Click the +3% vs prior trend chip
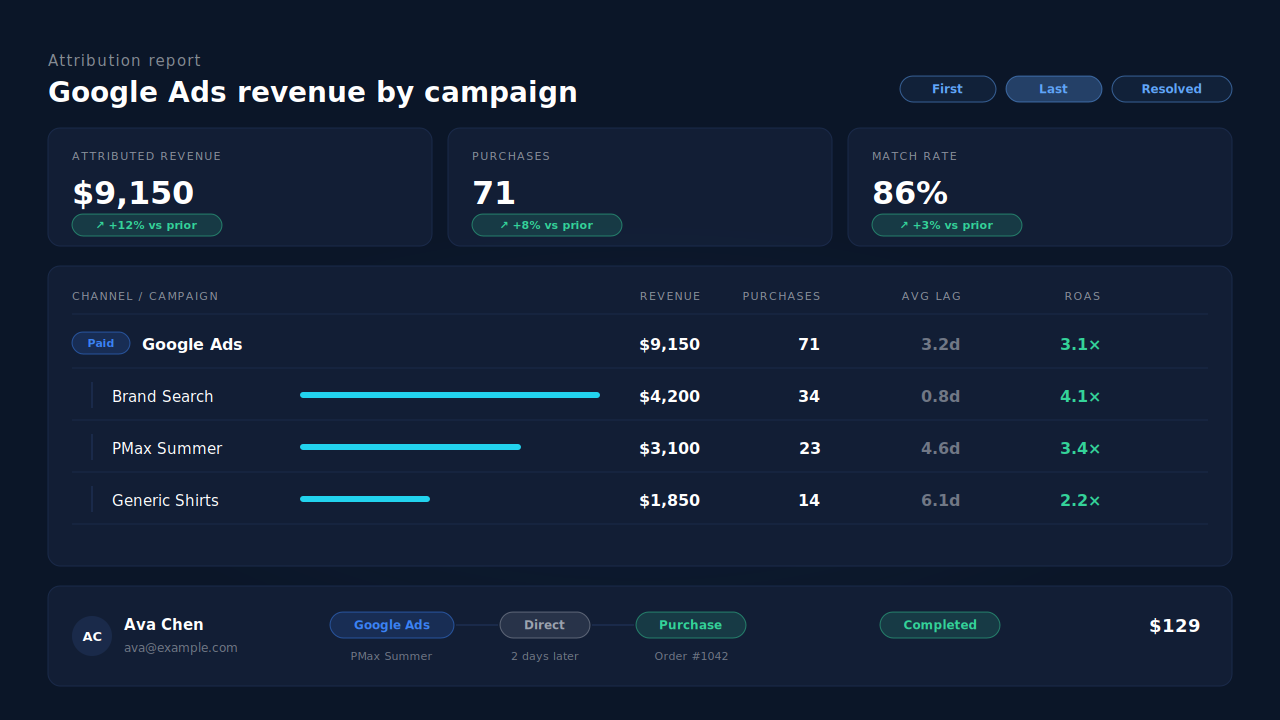Screen dimensions: 1280x720 (947, 225)
